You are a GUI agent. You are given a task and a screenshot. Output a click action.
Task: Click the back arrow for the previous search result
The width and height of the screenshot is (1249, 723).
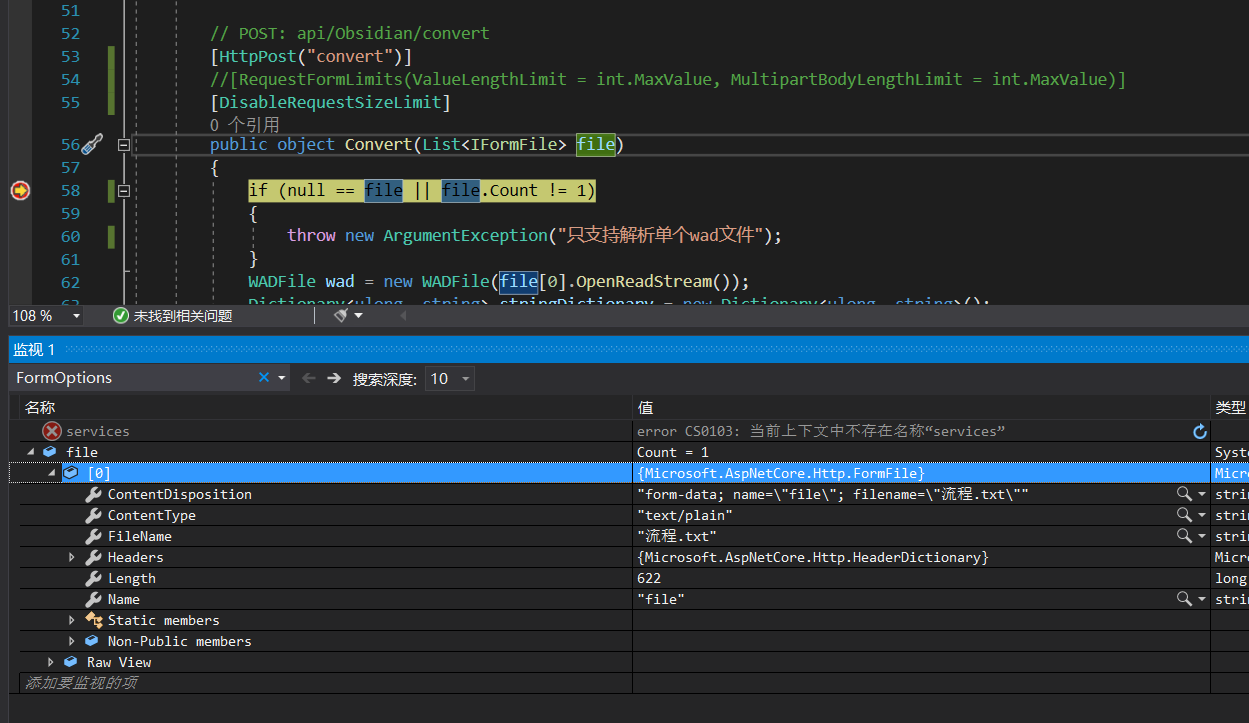pos(309,378)
